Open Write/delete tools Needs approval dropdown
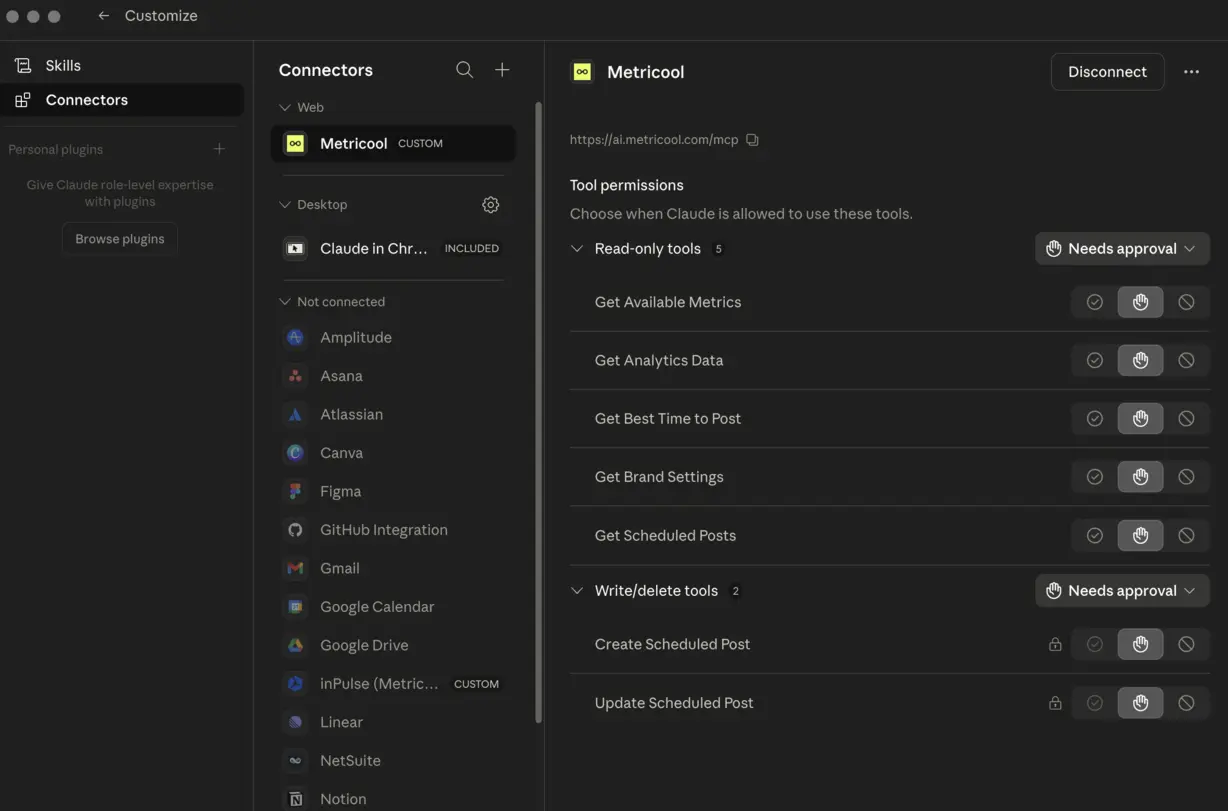 pos(1122,591)
